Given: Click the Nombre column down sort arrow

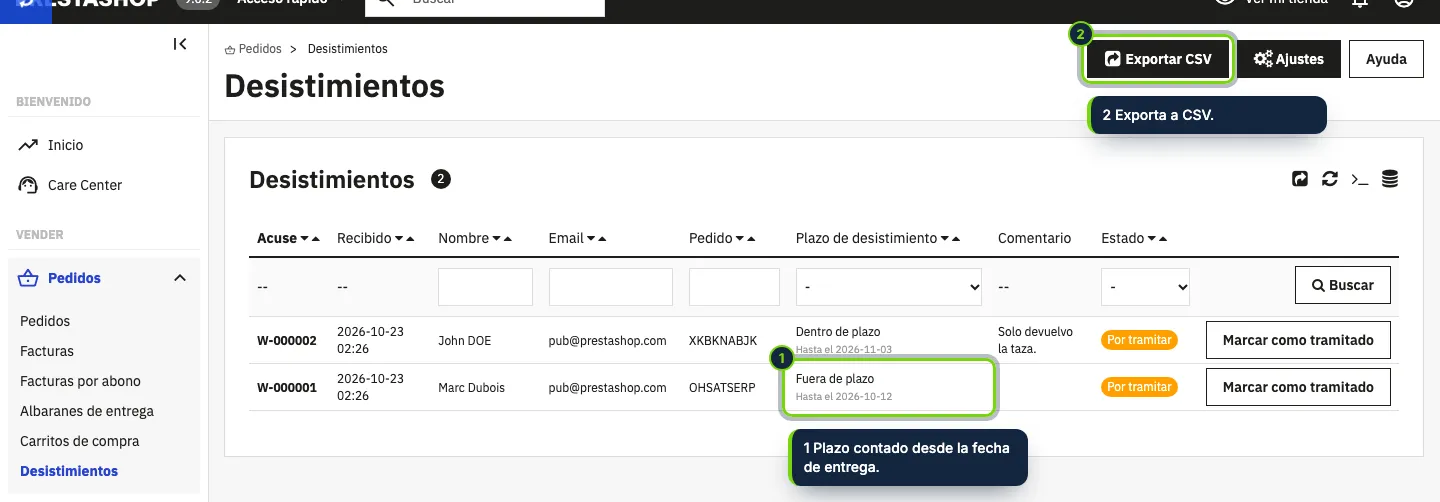Looking at the screenshot, I should (x=496, y=239).
